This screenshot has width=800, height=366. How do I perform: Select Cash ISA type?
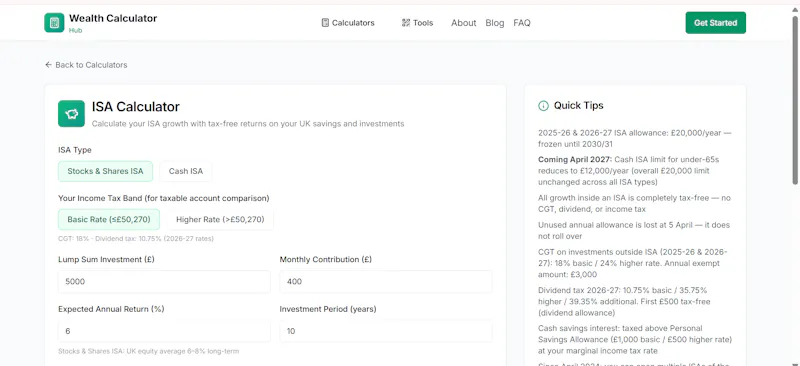[186, 172]
